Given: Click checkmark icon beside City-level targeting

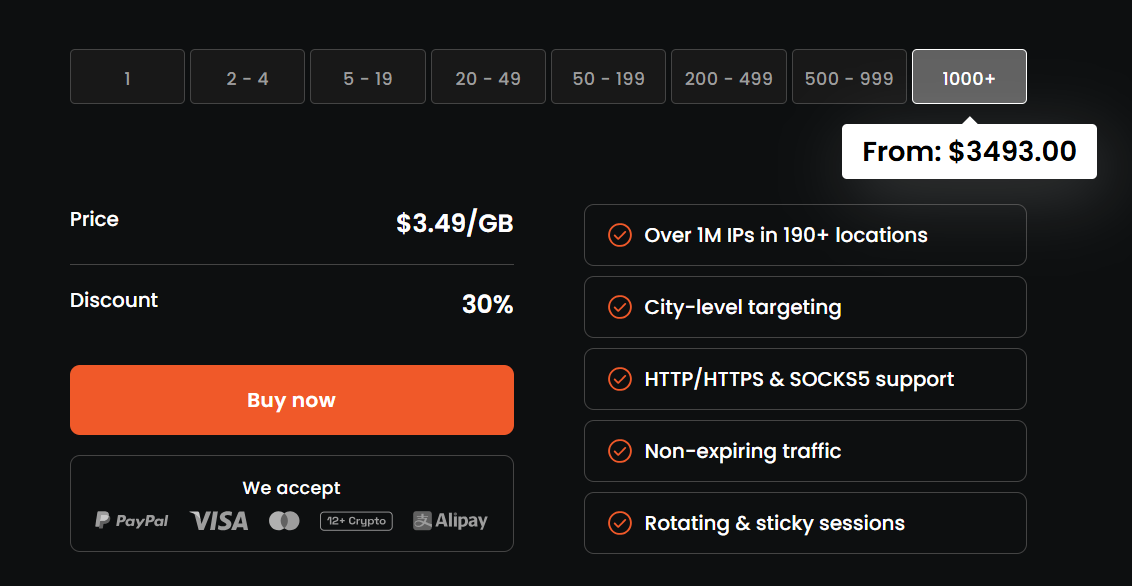Looking at the screenshot, I should [620, 307].
